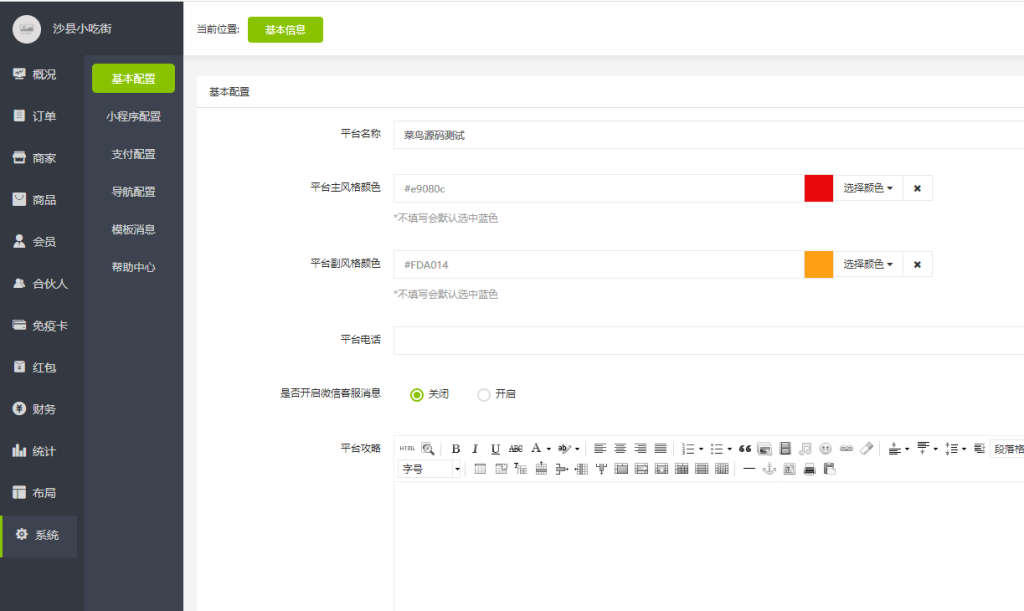
Task: Open unordered list dropdown arrow
Action: tap(729, 449)
